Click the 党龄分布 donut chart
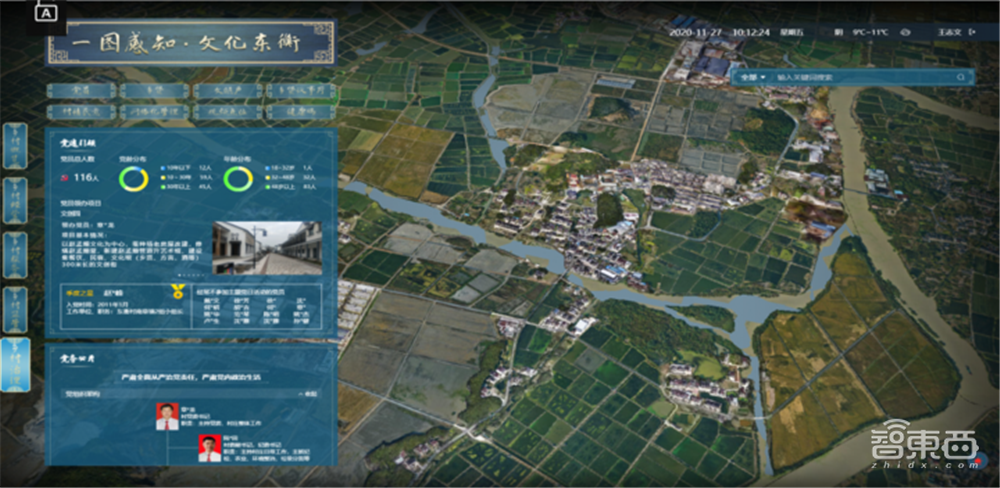The width and height of the screenshot is (1000, 488). tap(133, 179)
